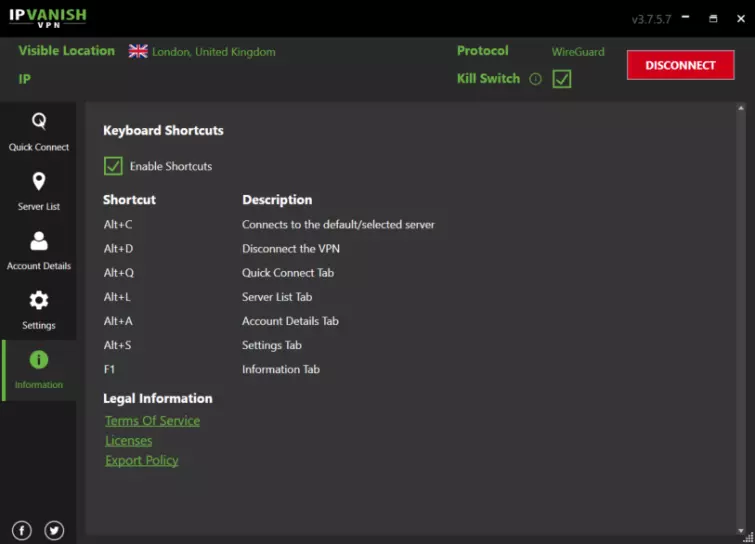
Task: Open the Settings gear icon
Action: pos(39,300)
